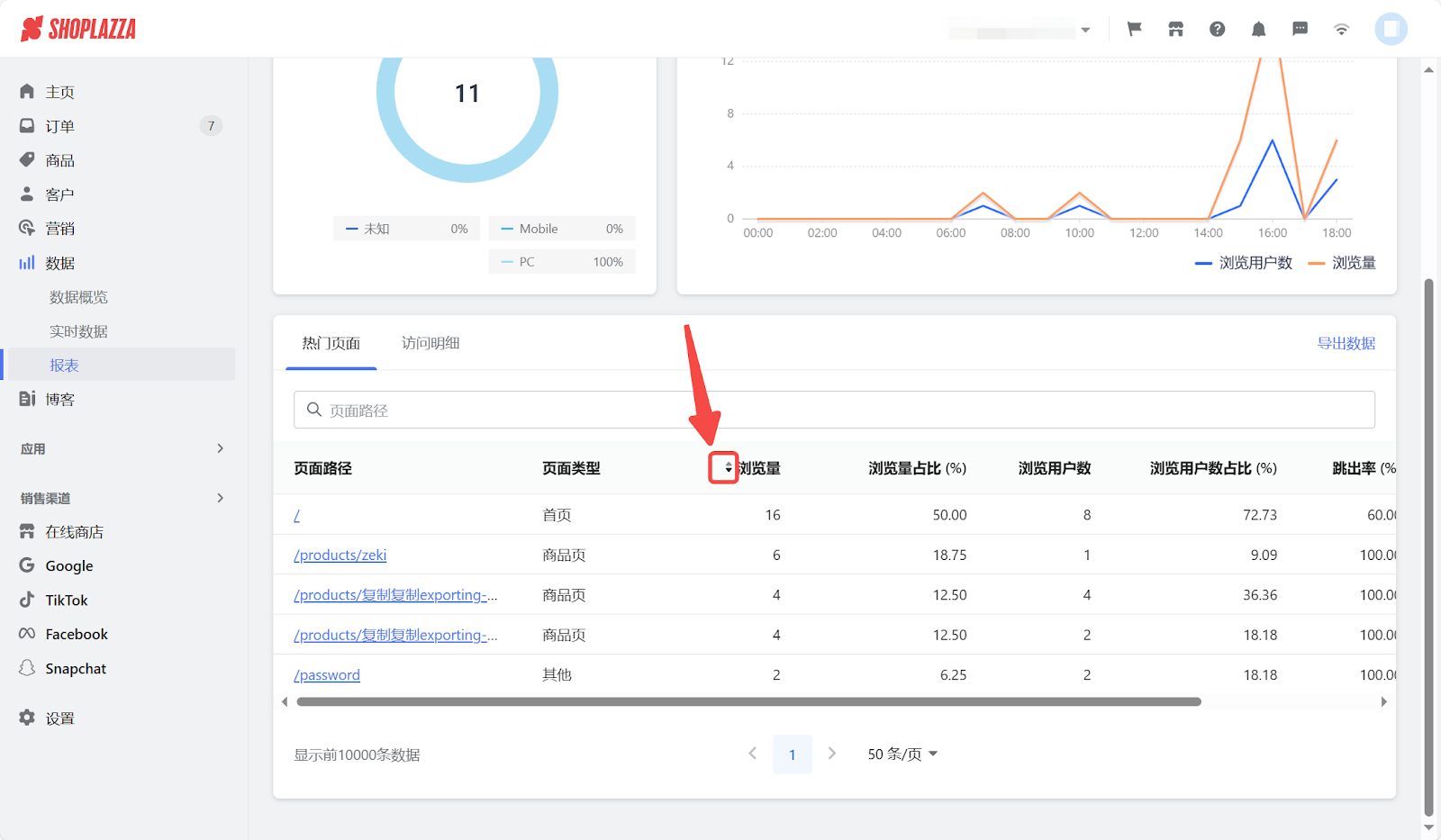Click the 浏览用户数占比 (%) column header

click(x=1213, y=468)
